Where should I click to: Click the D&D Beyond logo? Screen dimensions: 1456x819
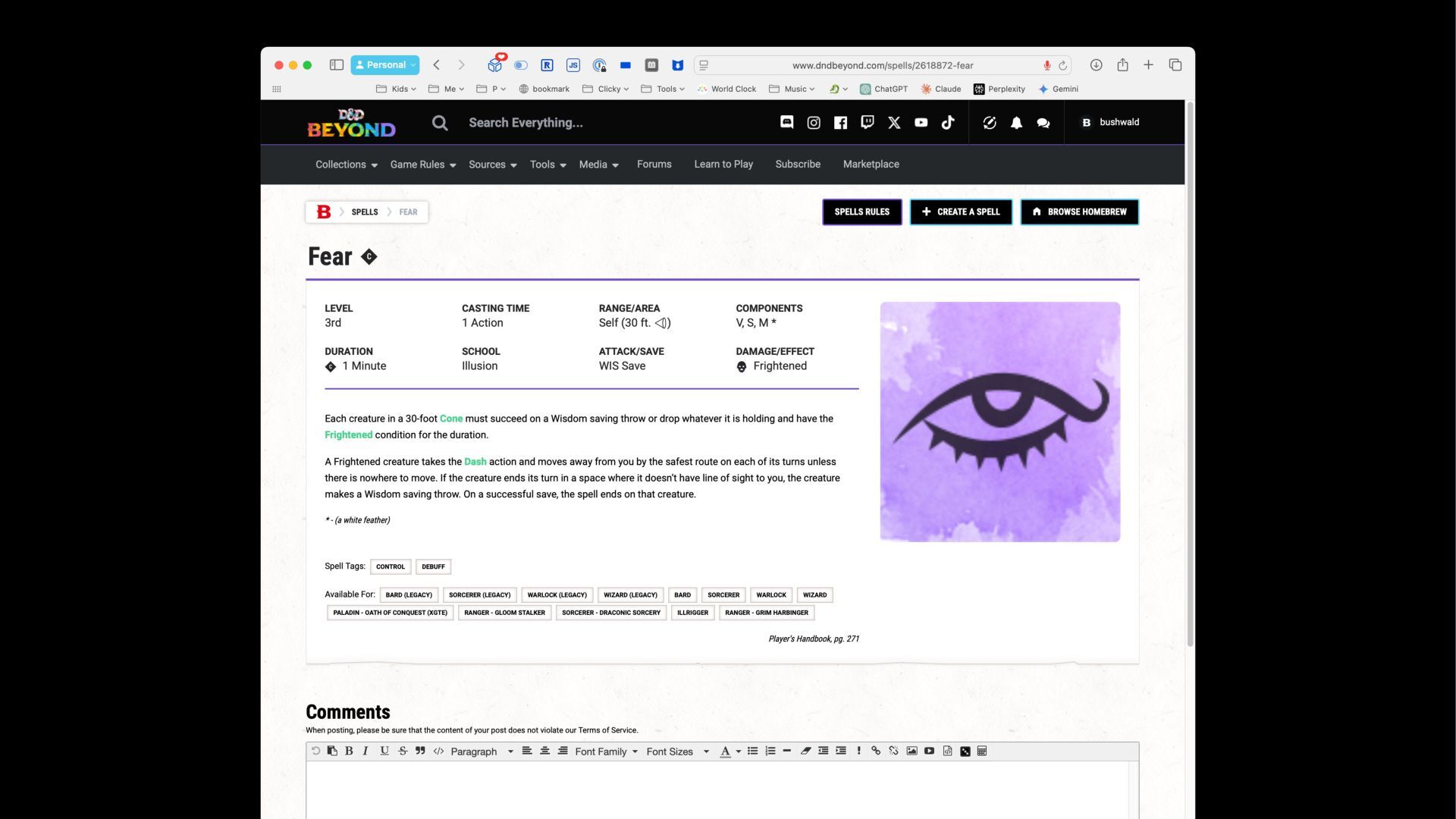pyautogui.click(x=351, y=123)
